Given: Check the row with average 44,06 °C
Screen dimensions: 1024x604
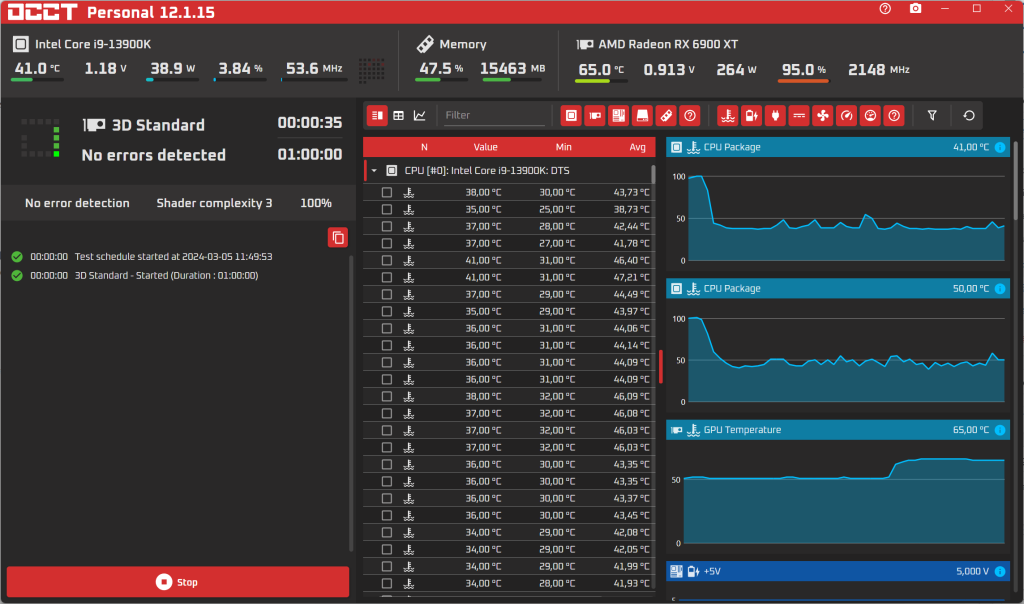Looking at the screenshot, I should click(387, 328).
